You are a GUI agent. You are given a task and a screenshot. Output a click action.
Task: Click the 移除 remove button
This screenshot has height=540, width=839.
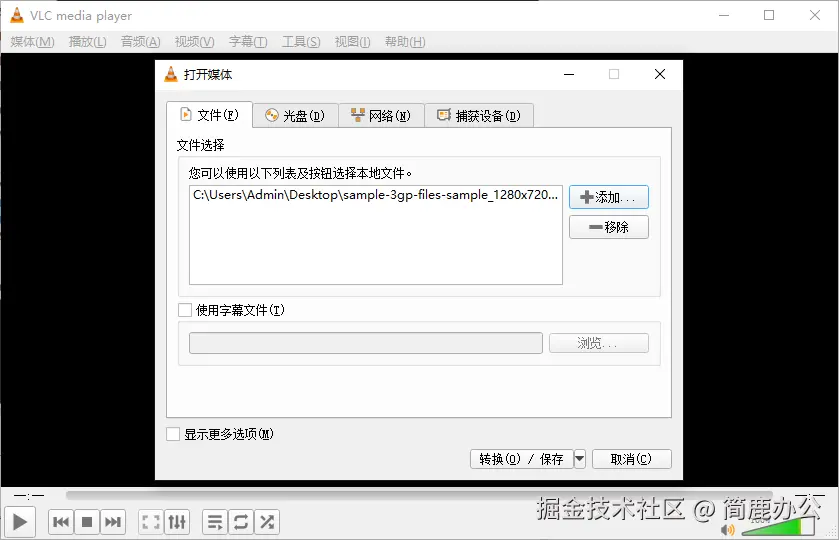pos(609,227)
